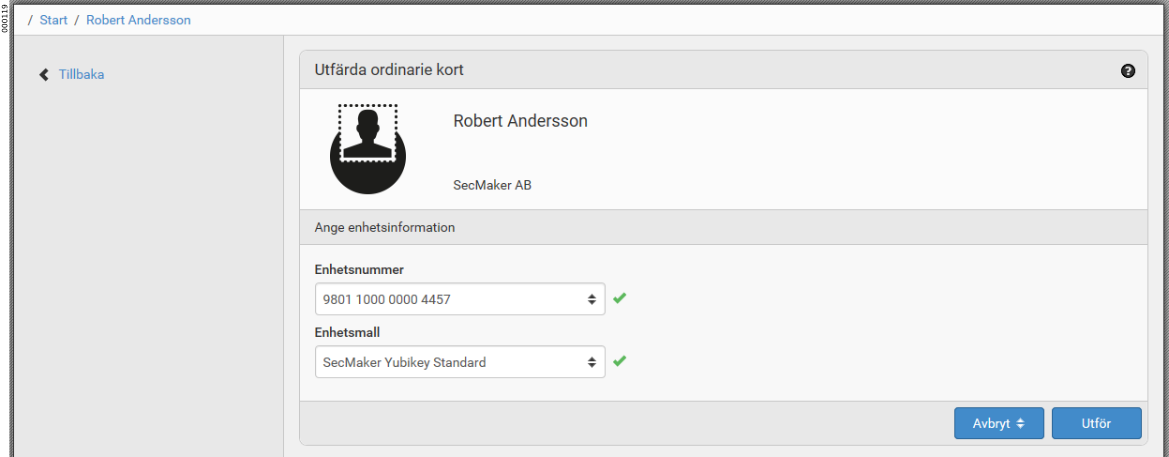Click the Utfärda ordinarie kort panel title
Screen dimensions: 1169x457
pyautogui.click(x=389, y=70)
